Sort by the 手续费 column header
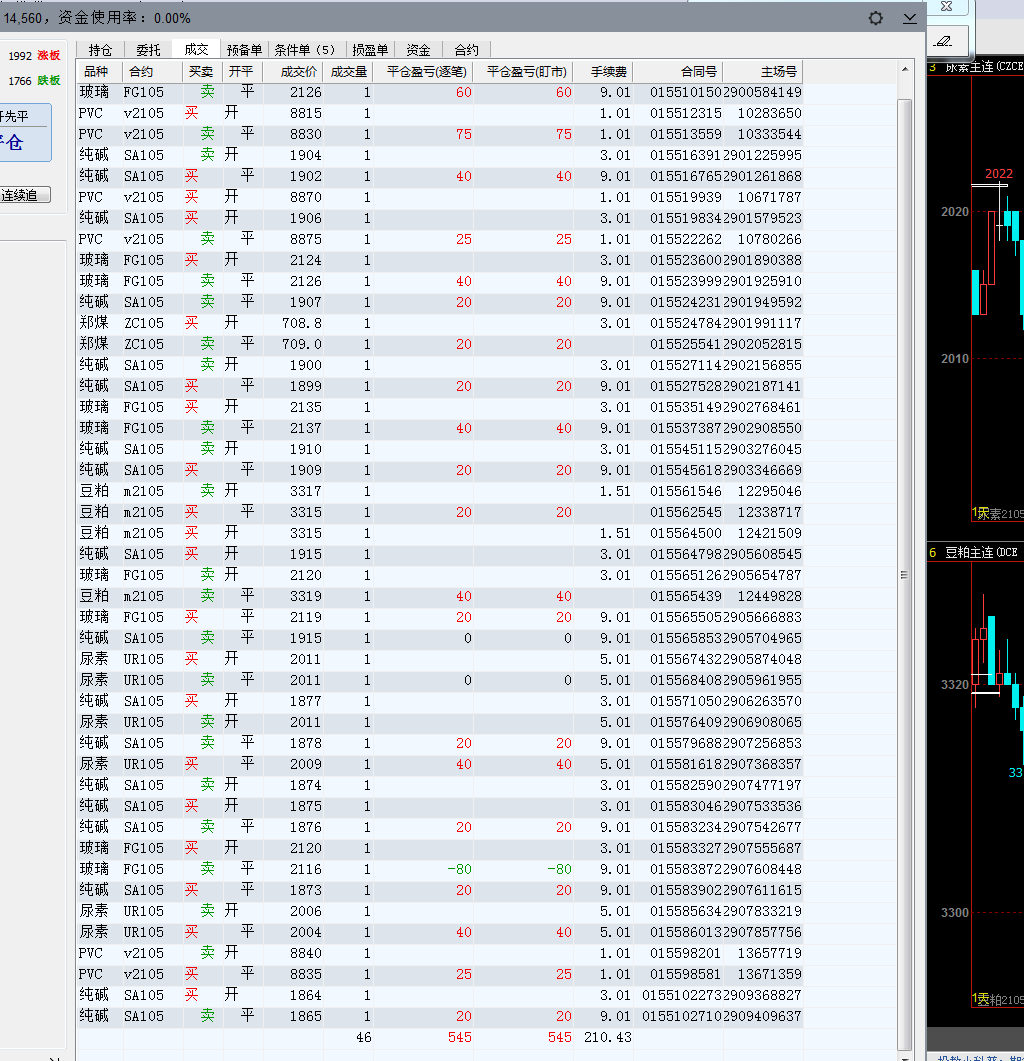This screenshot has width=1024, height=1061. [x=608, y=72]
